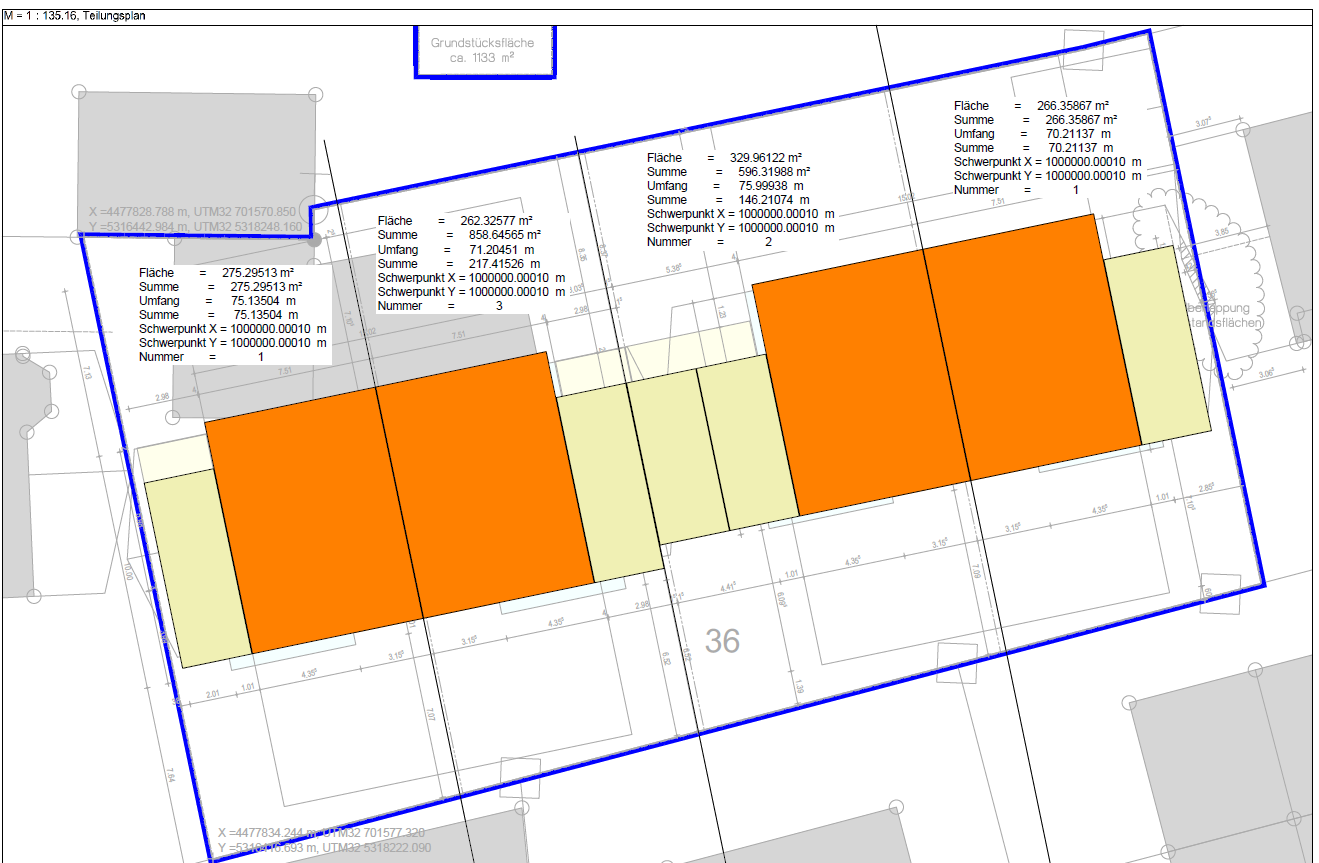Screen dimensions: 1319x863
Task: Click the Fläche 266.35867 m² text line
Action: pos(1031,106)
